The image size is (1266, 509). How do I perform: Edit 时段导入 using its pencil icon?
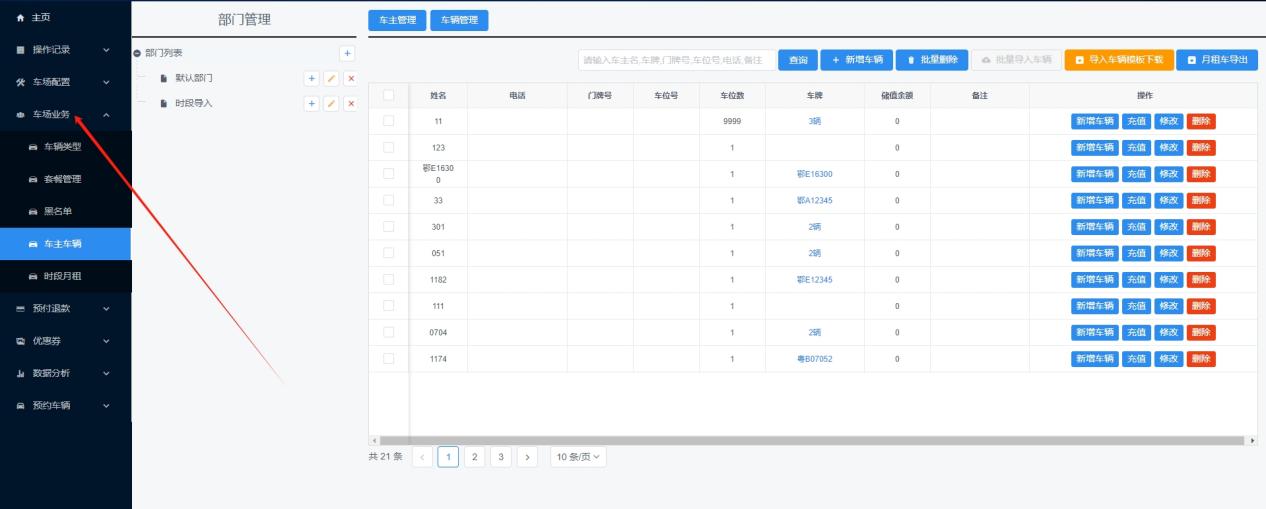point(330,104)
